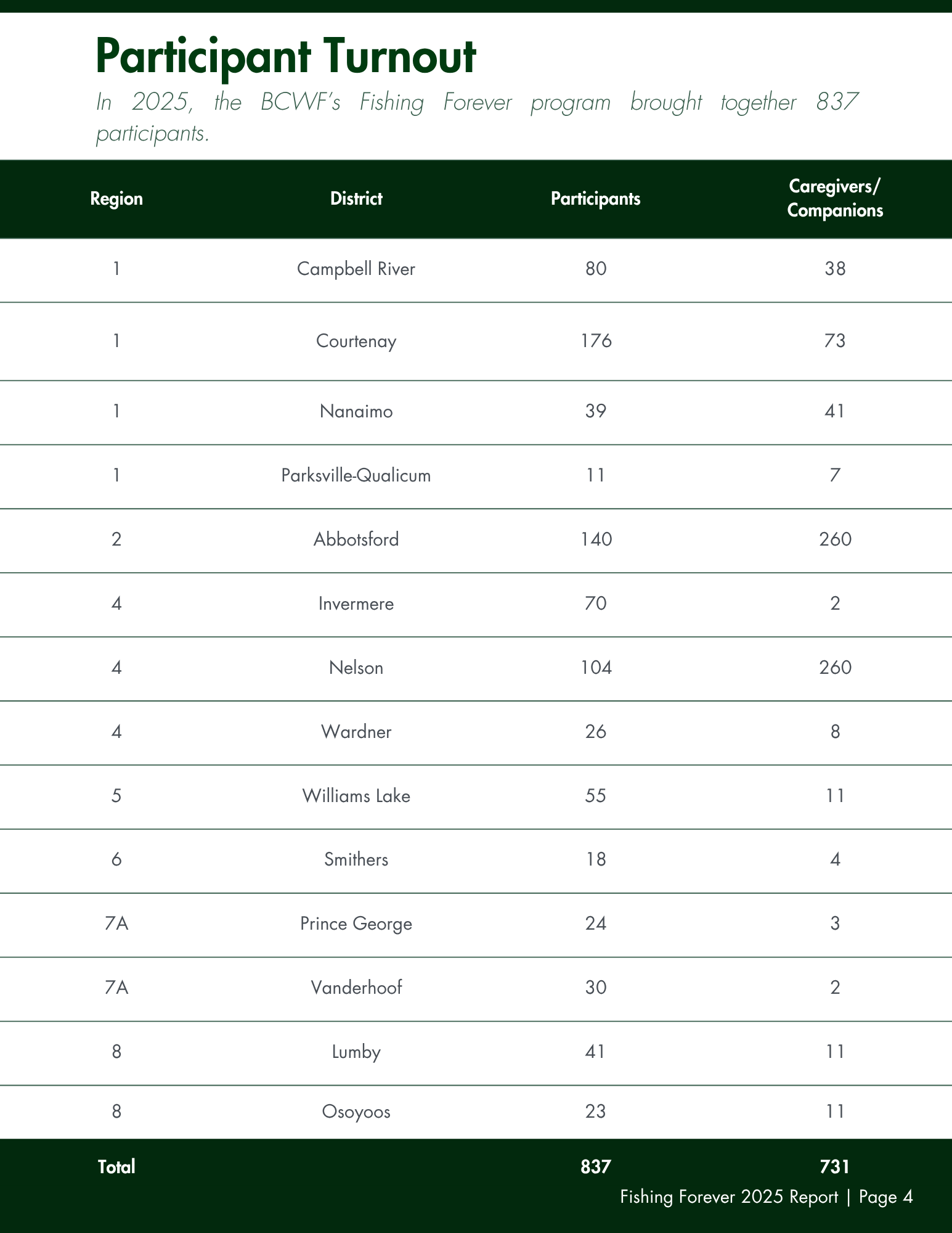
Task: Click the total participants value 837
Action: (x=595, y=1166)
